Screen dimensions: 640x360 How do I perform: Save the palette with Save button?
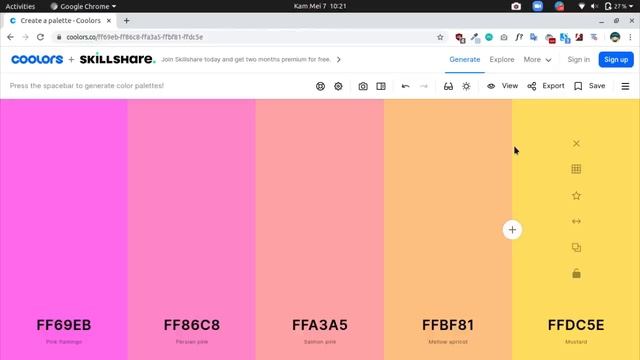590,86
